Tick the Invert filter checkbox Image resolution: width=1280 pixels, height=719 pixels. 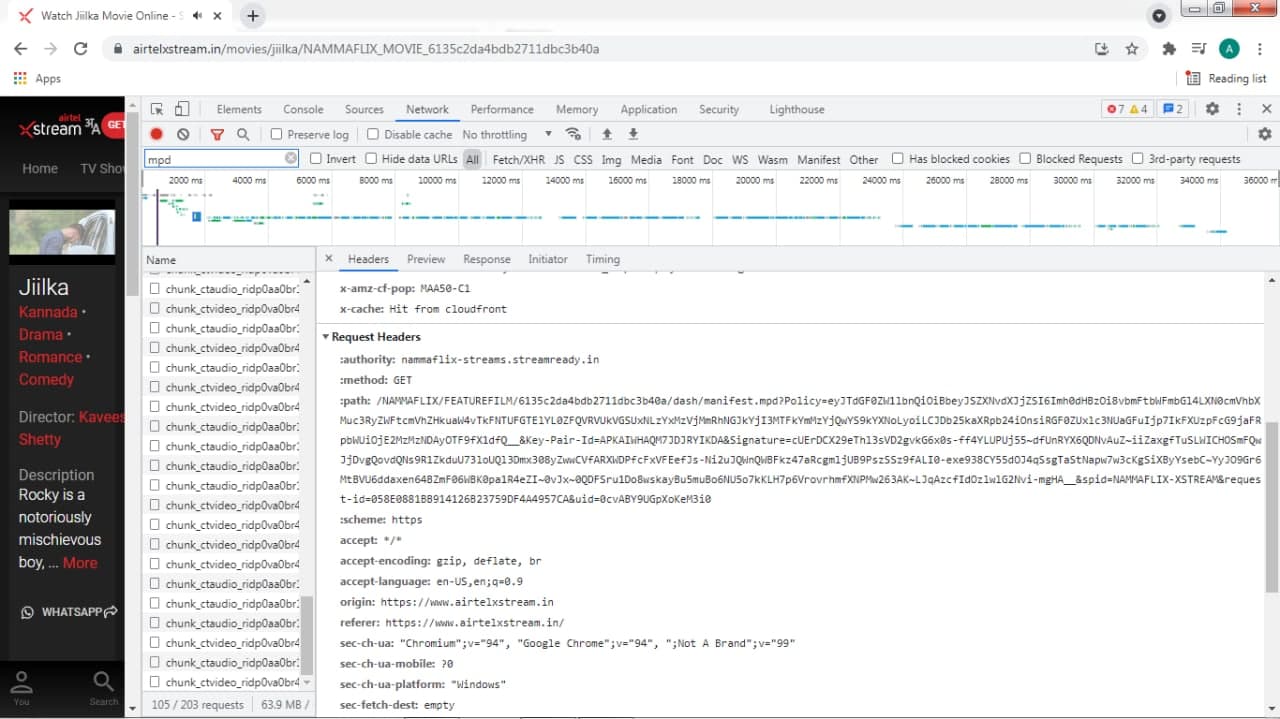click(316, 159)
